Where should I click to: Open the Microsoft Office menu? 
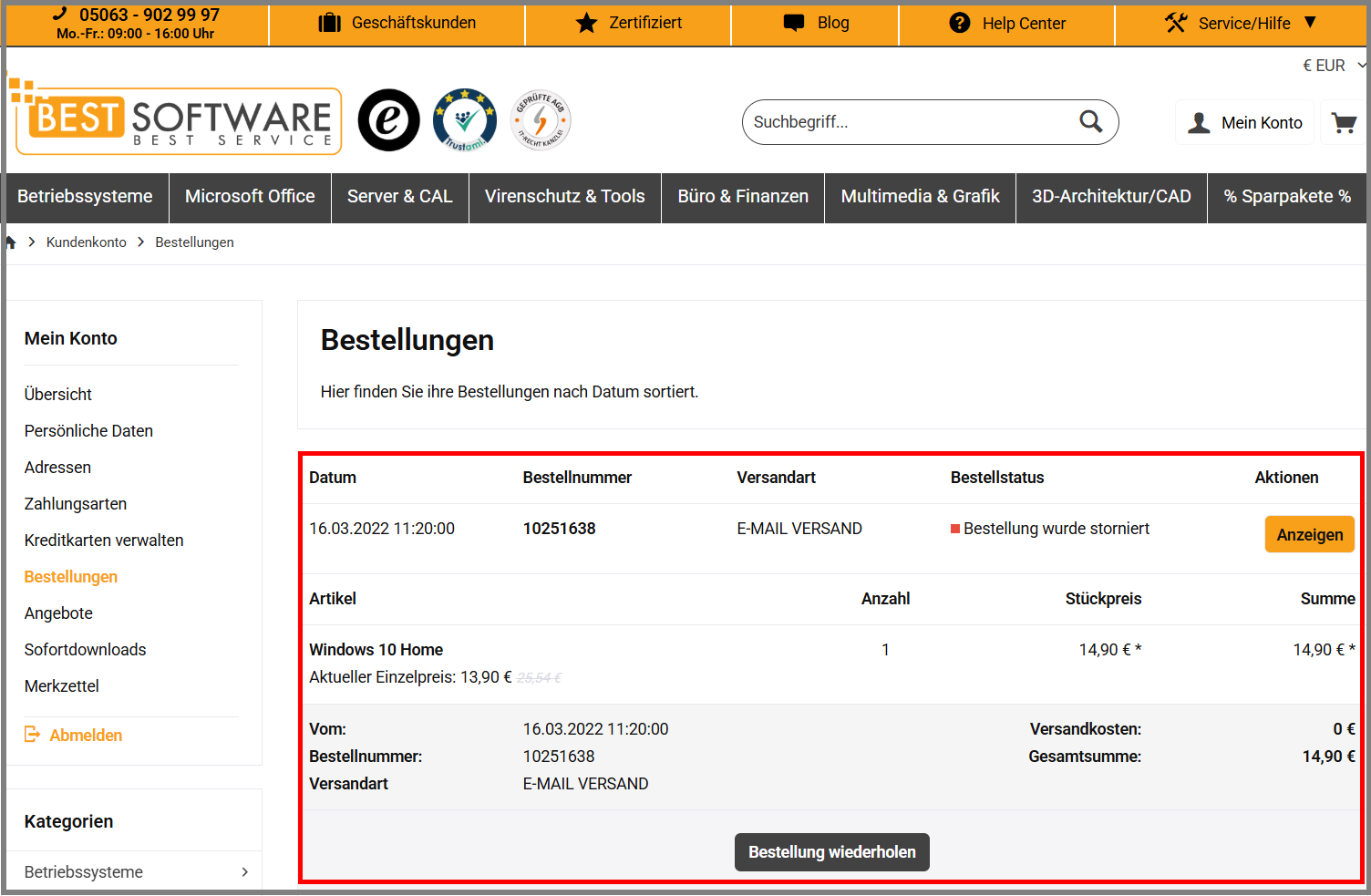250,197
